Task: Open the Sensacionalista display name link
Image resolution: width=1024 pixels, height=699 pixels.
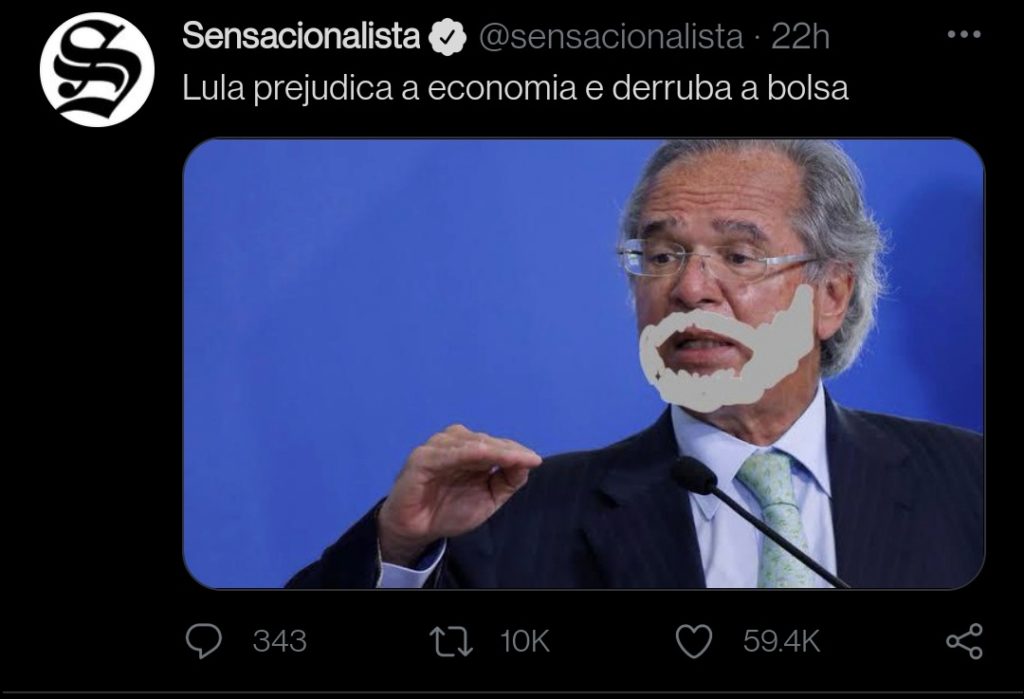Action: tap(301, 36)
